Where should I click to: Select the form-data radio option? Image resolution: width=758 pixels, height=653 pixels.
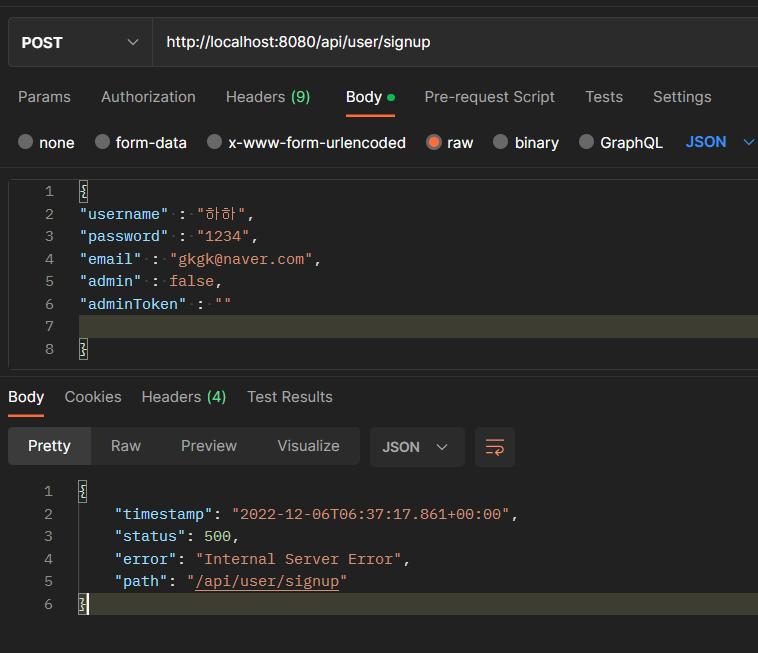[102, 142]
